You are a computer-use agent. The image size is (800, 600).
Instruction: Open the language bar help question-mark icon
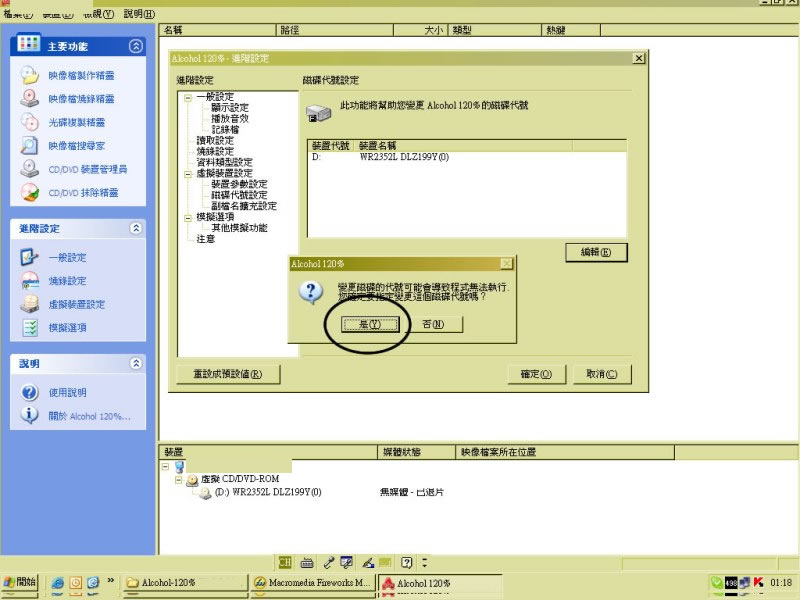coord(406,563)
